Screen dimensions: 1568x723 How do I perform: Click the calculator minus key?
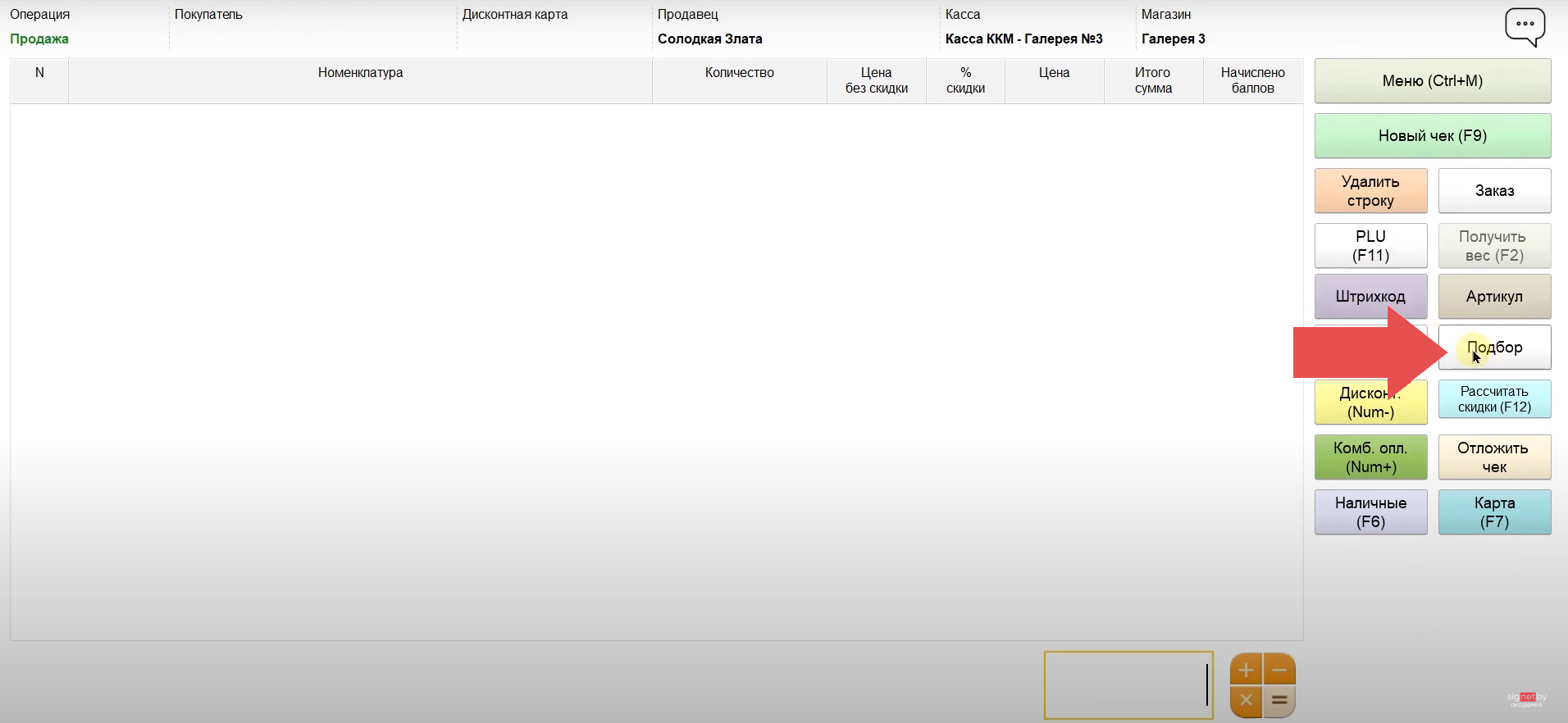[1279, 670]
